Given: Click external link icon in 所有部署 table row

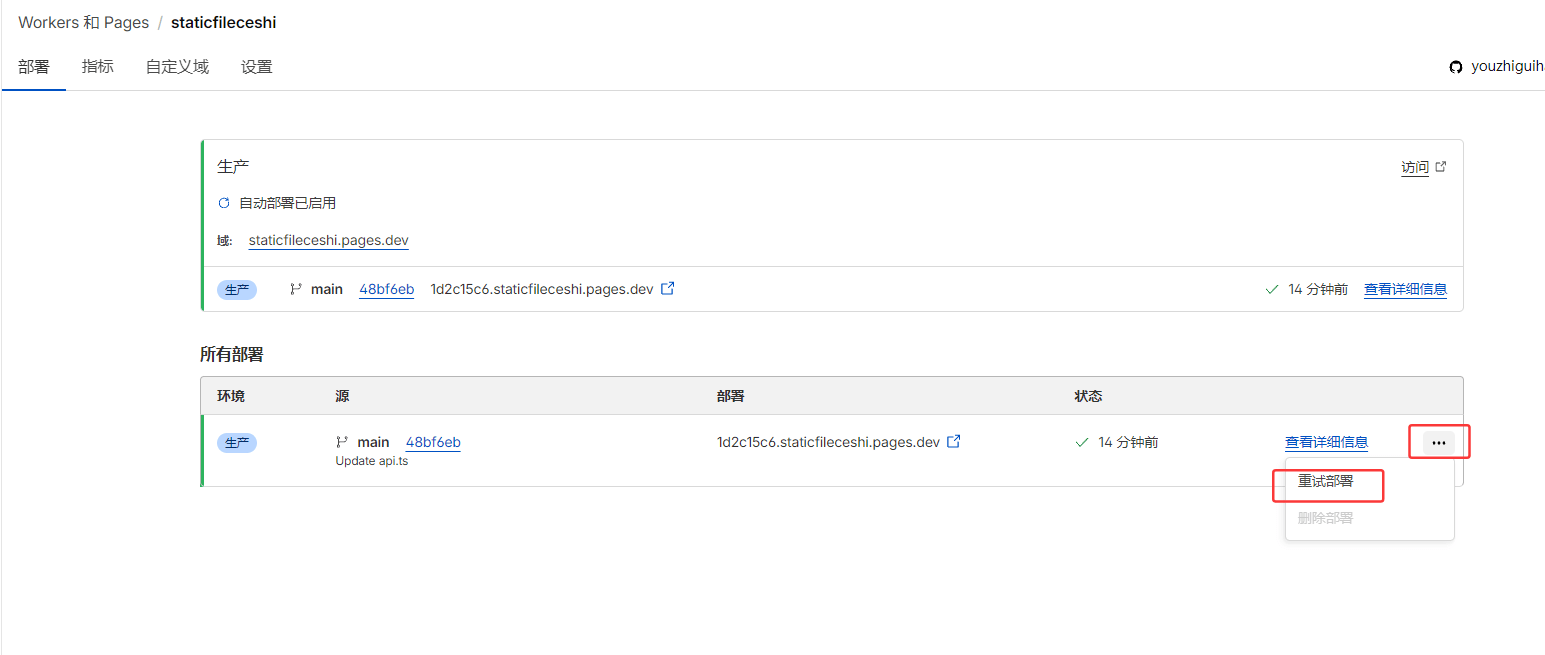Looking at the screenshot, I should [954, 442].
